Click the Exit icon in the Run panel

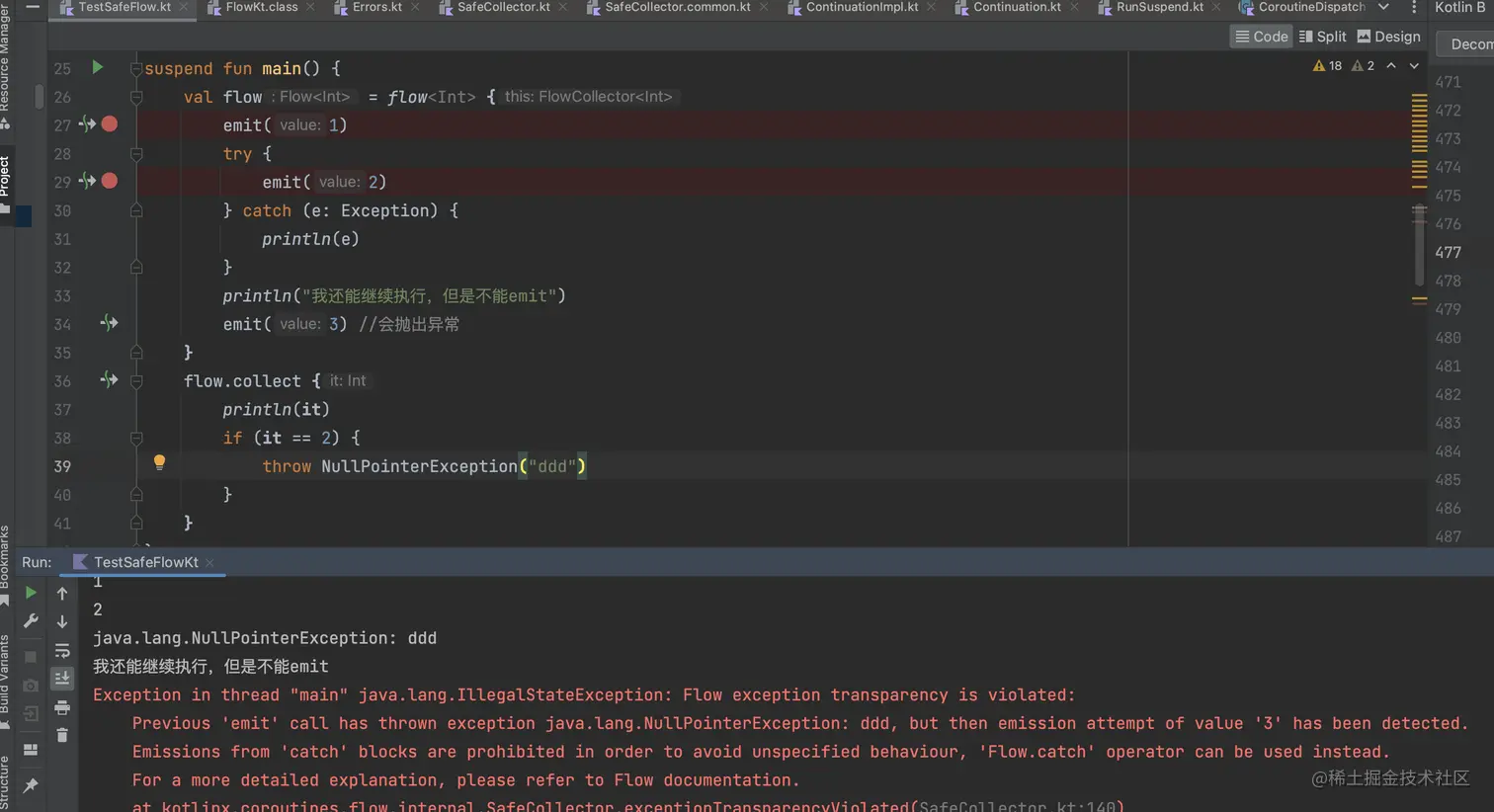coord(31,713)
